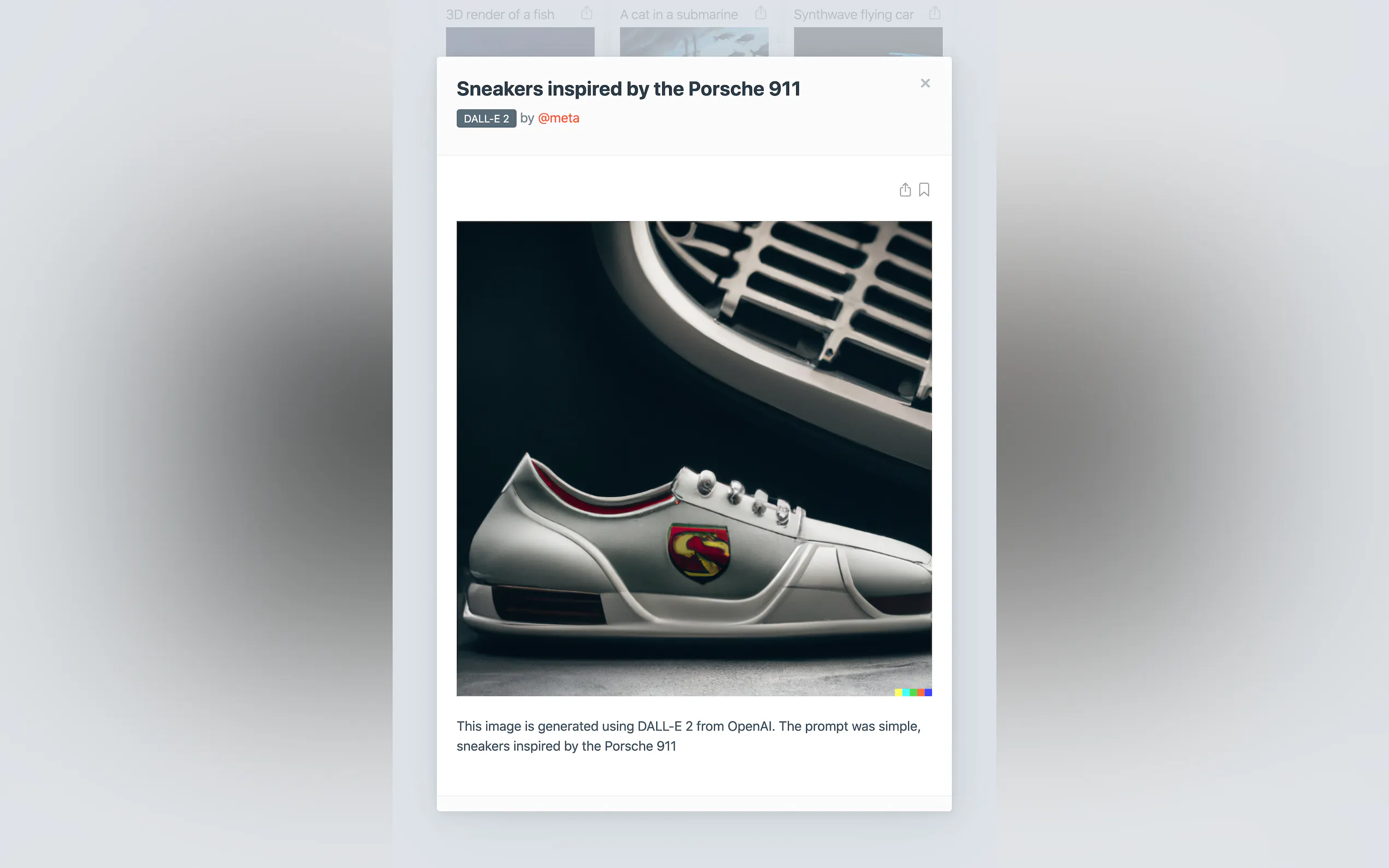The image size is (1389, 868).
Task: Click the generated sneaker image
Action: coord(693,458)
